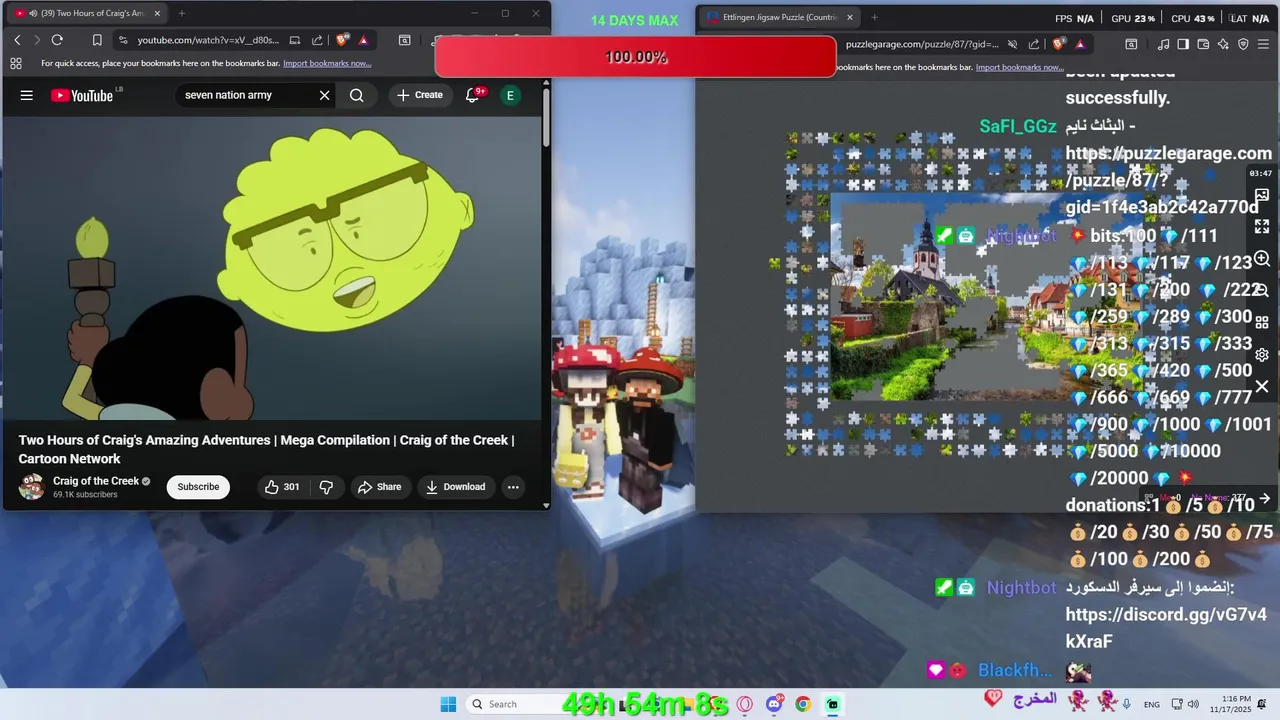Open the Brave Wallet icon
The height and width of the screenshot is (720, 1280).
coord(1203,44)
